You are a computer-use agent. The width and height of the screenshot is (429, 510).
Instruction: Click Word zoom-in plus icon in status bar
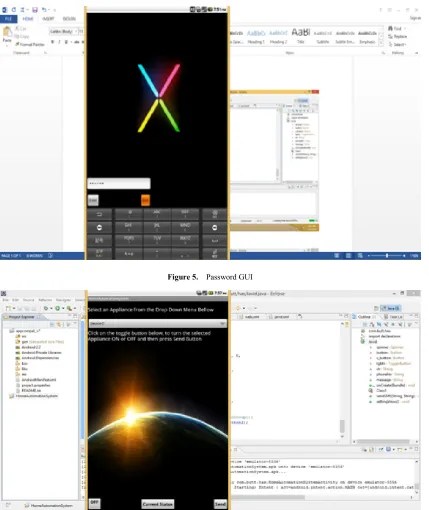(404, 256)
